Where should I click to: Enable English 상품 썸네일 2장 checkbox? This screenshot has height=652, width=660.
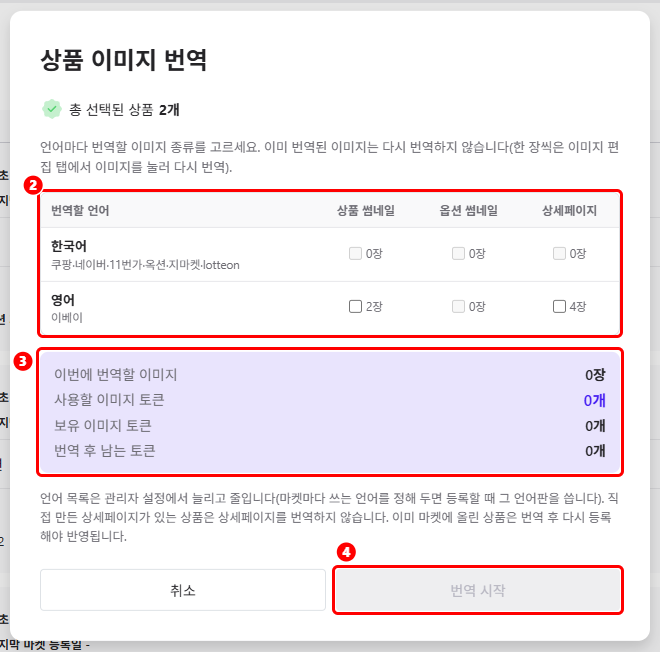click(x=355, y=306)
